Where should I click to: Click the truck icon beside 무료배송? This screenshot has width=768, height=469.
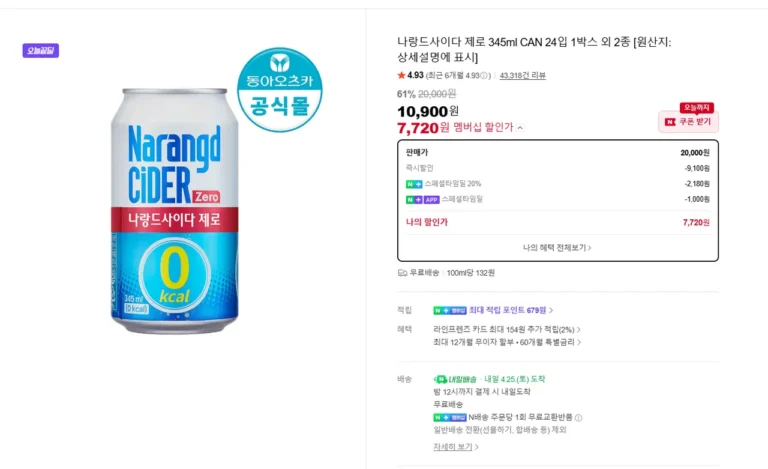pyautogui.click(x=402, y=272)
